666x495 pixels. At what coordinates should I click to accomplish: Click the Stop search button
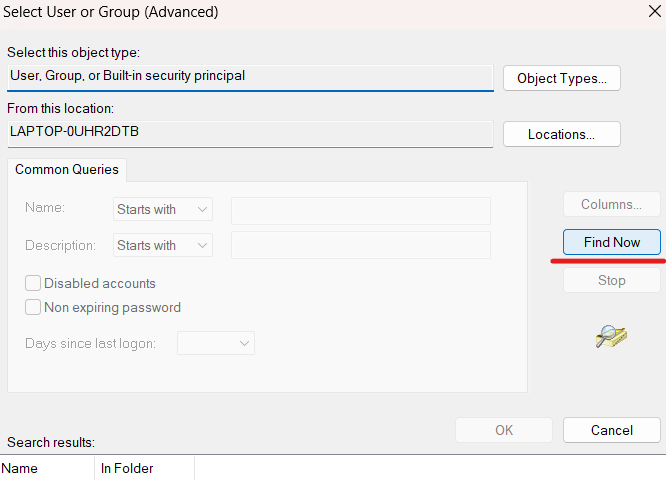(x=612, y=280)
